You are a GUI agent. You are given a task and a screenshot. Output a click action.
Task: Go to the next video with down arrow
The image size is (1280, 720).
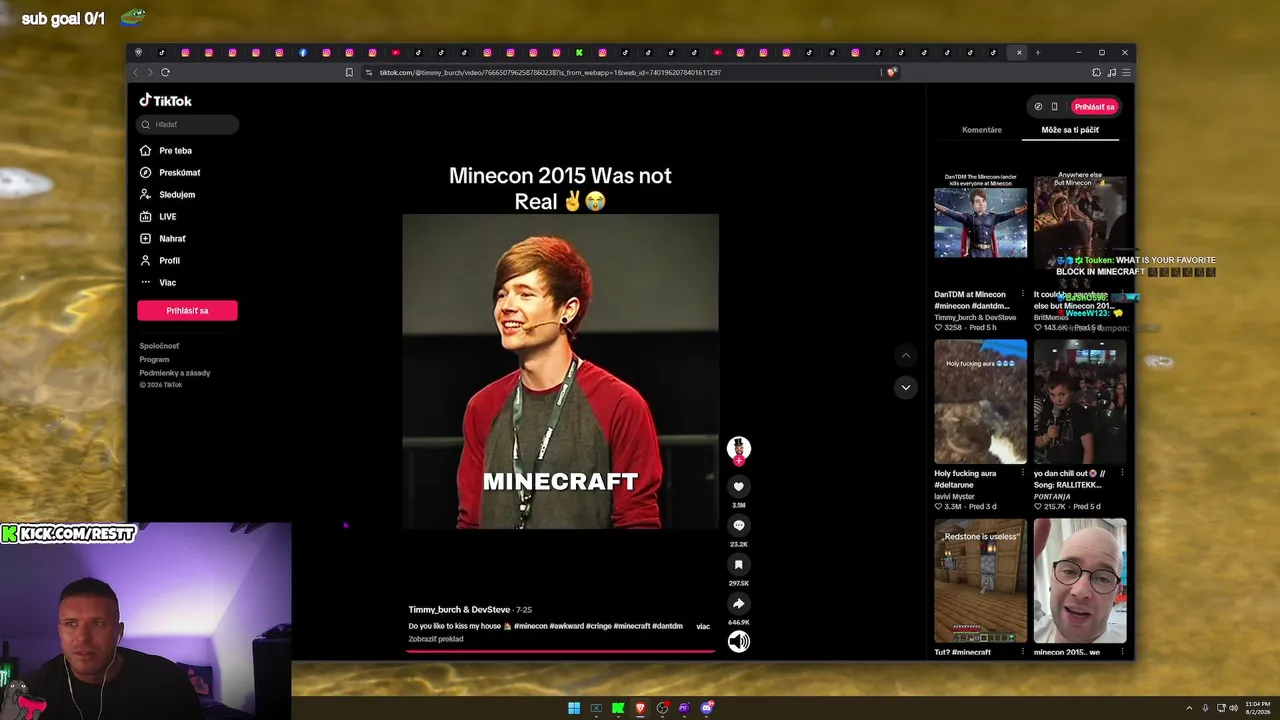[x=905, y=387]
